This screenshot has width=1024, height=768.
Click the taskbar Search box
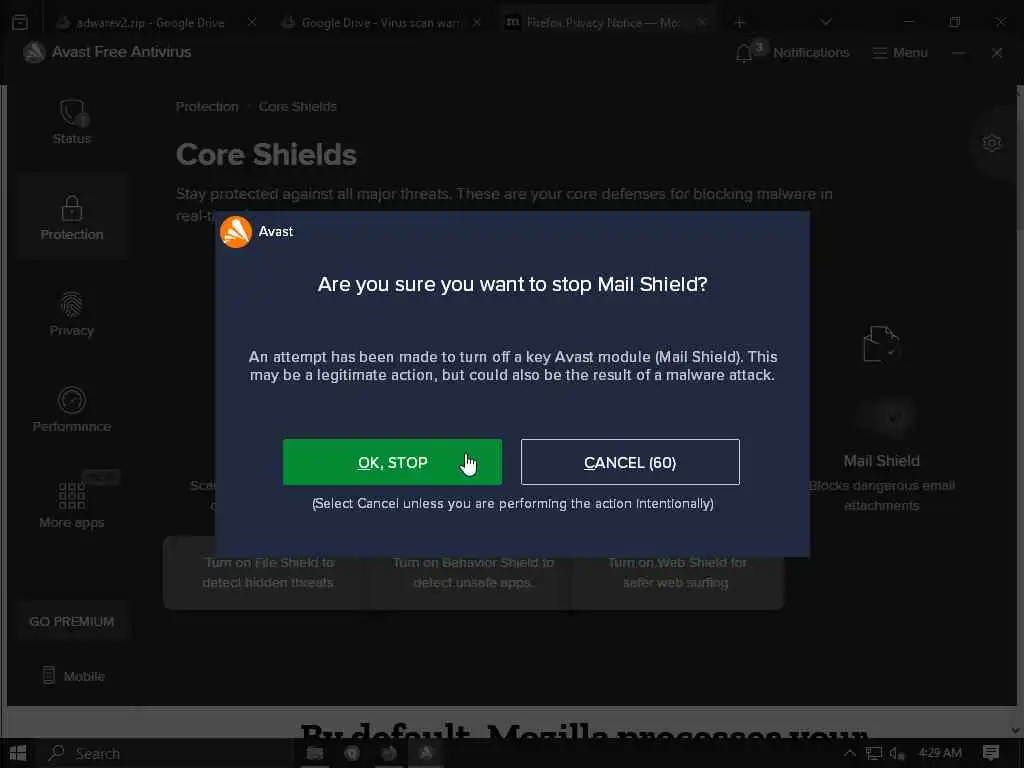pyautogui.click(x=167, y=753)
